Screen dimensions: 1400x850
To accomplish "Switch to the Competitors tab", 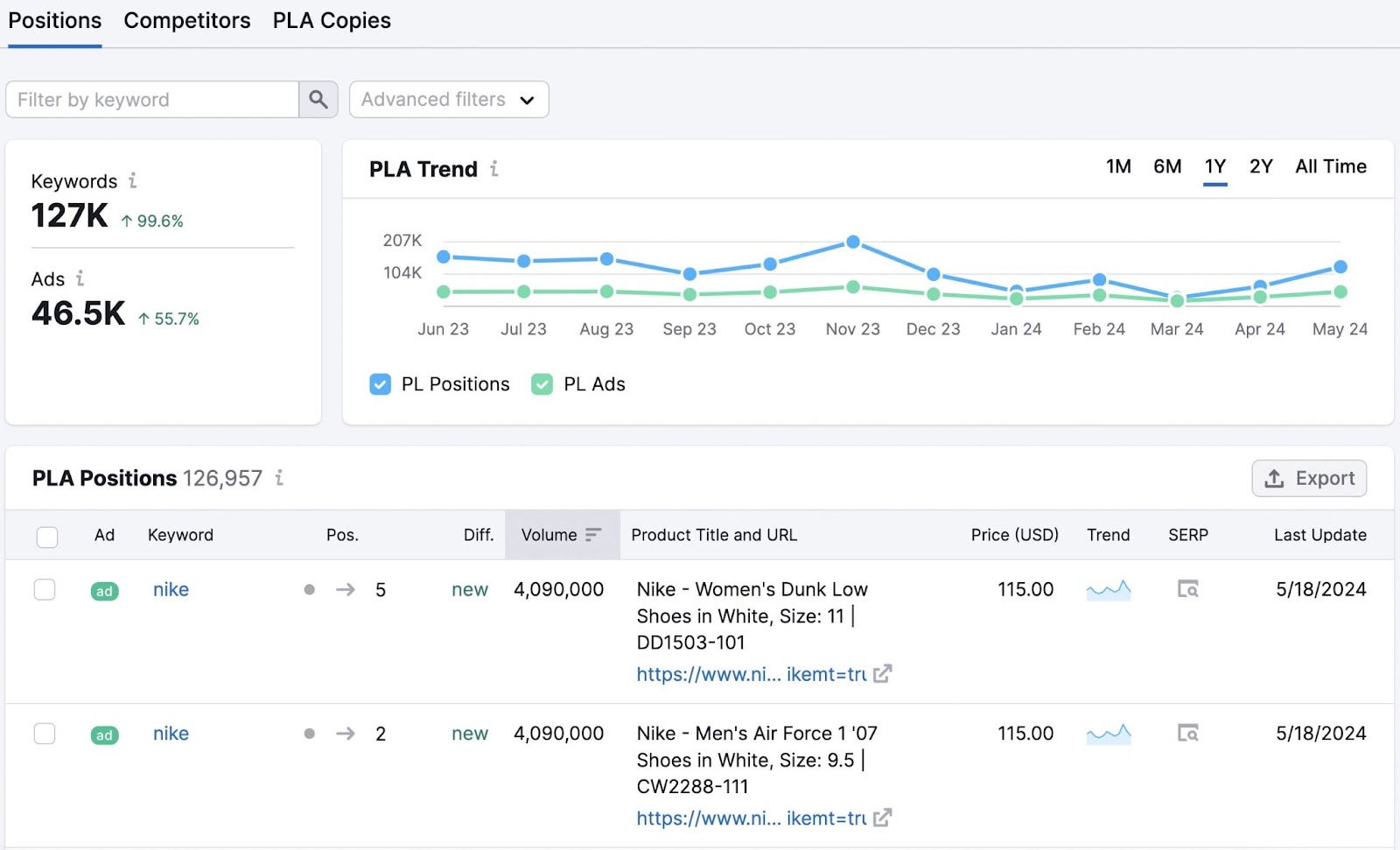I will click(x=185, y=19).
